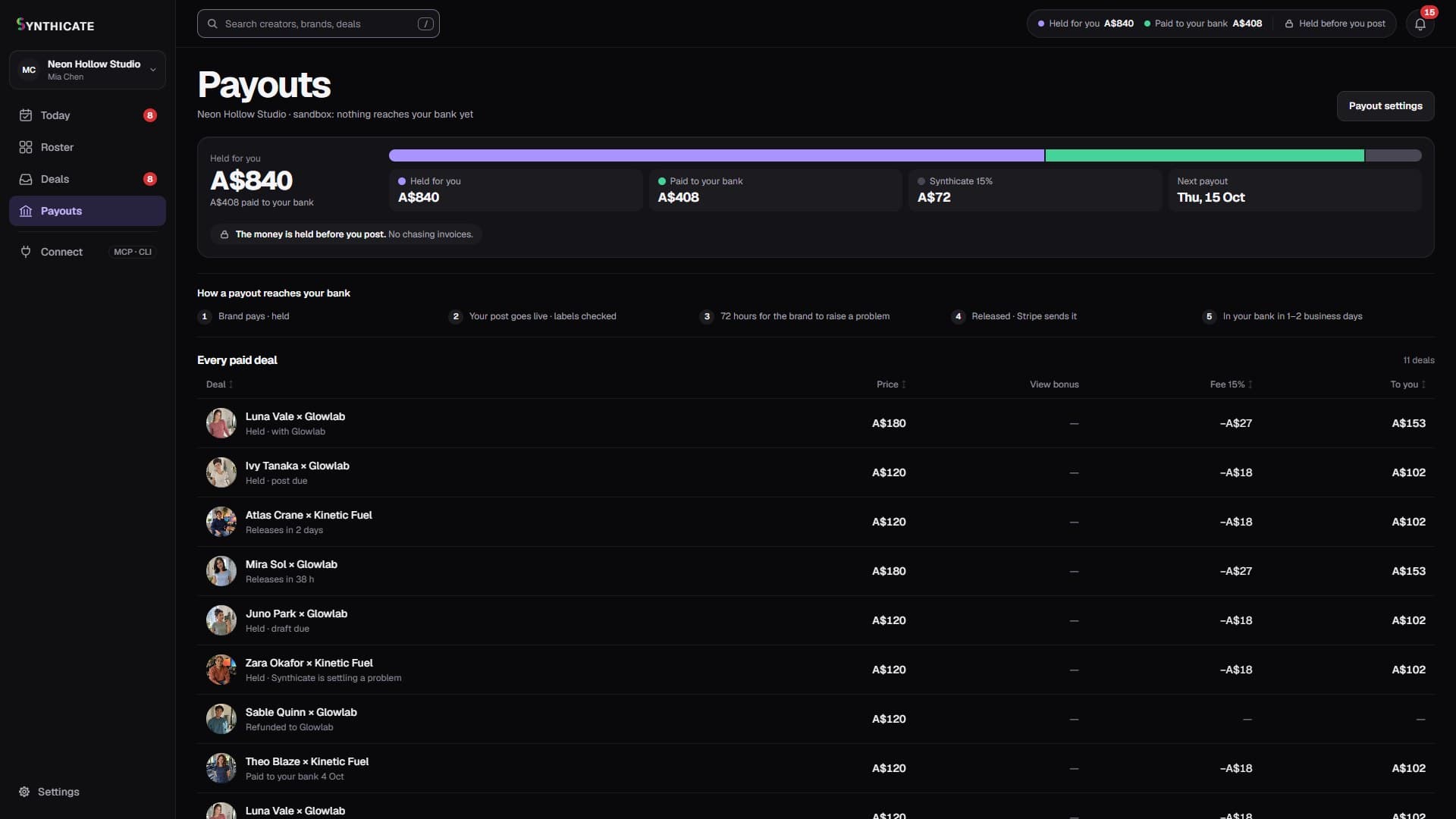This screenshot has width=1456, height=819.
Task: Open Connect MCP · CLI page
Action: (87, 252)
